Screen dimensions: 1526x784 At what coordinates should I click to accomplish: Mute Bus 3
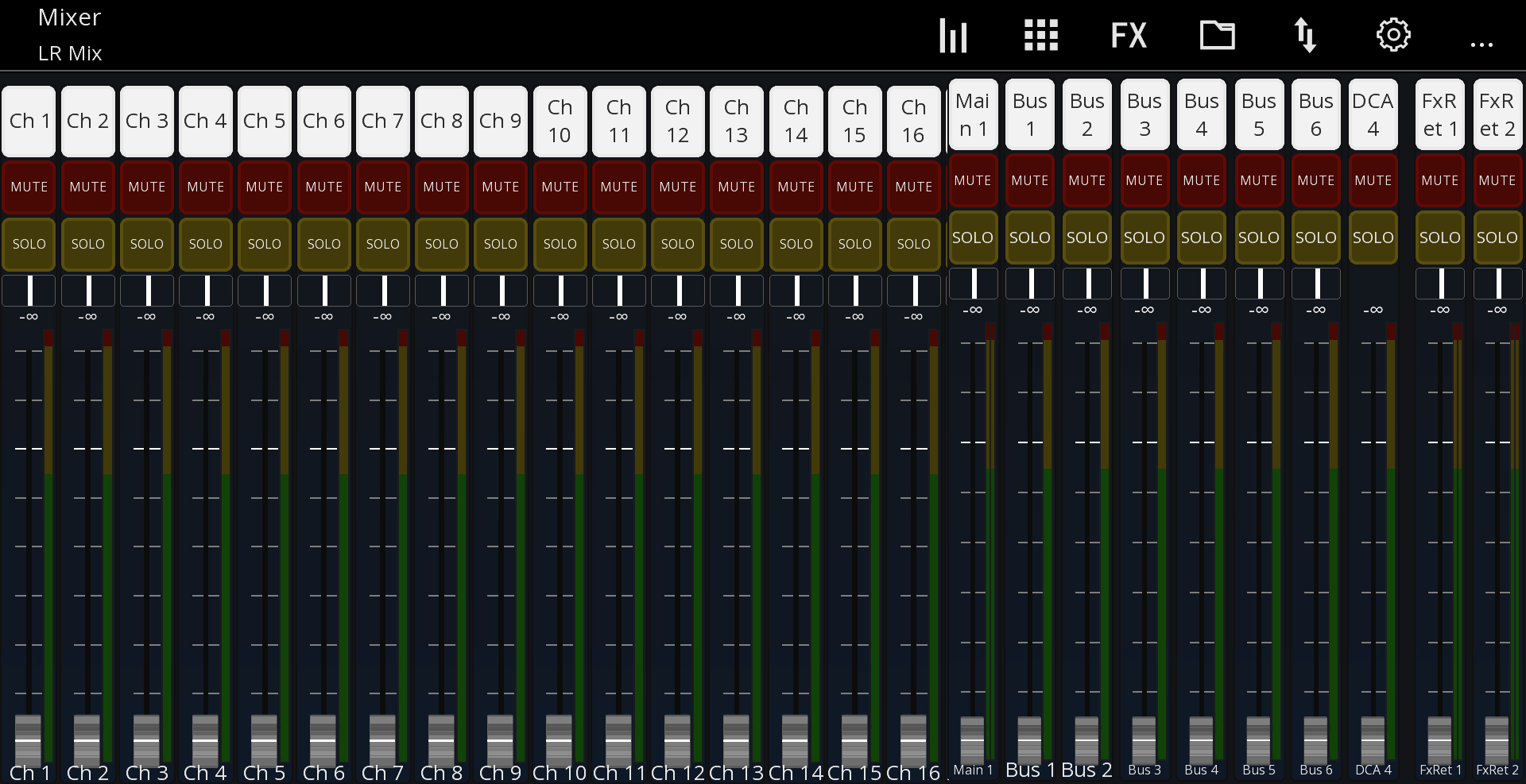1144,180
